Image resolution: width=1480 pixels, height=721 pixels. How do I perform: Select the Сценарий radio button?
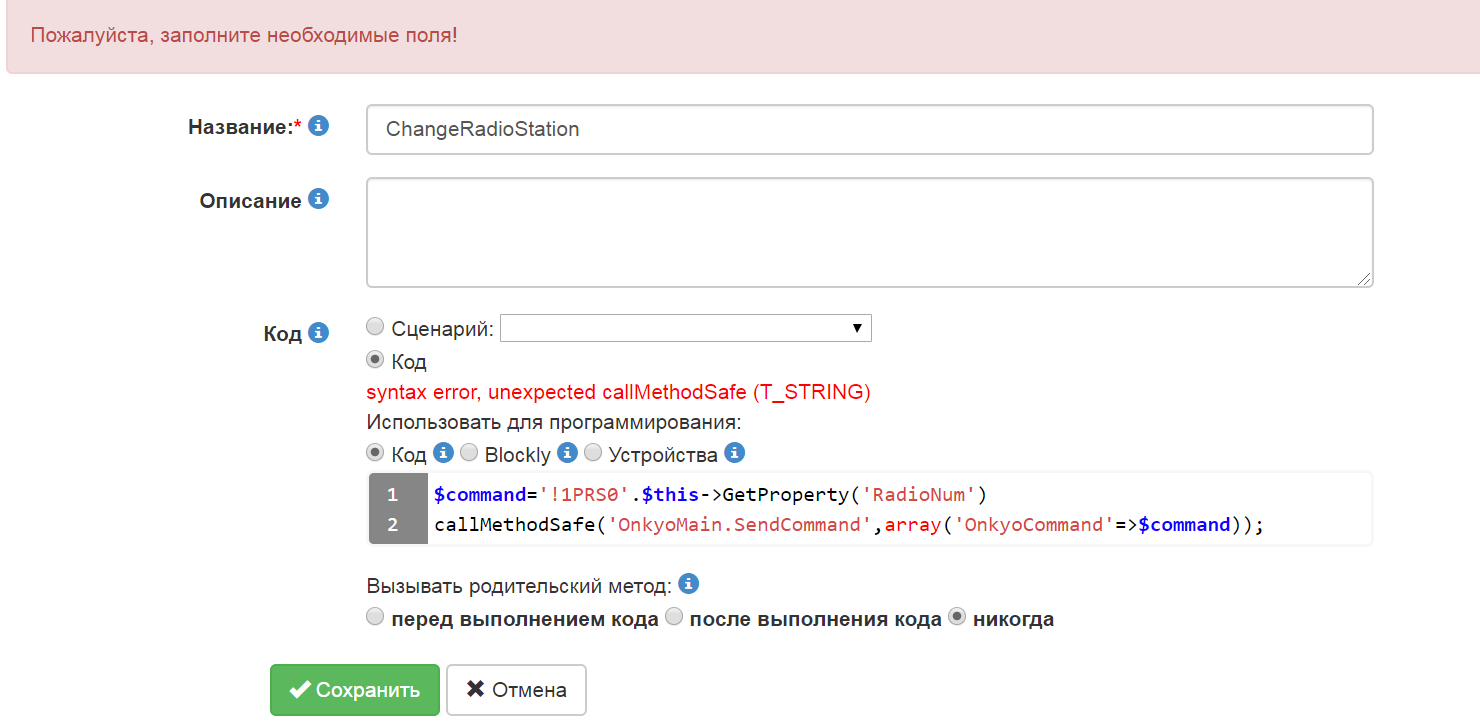pos(375,327)
